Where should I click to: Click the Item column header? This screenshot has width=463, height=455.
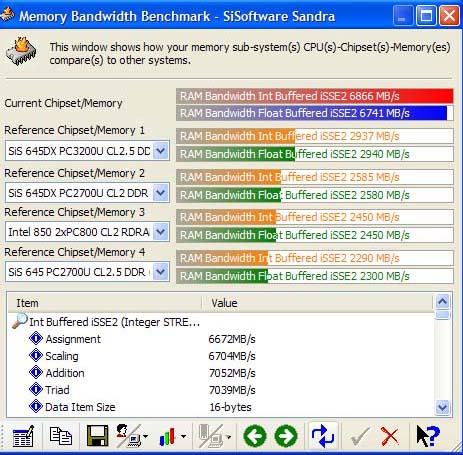(x=105, y=303)
